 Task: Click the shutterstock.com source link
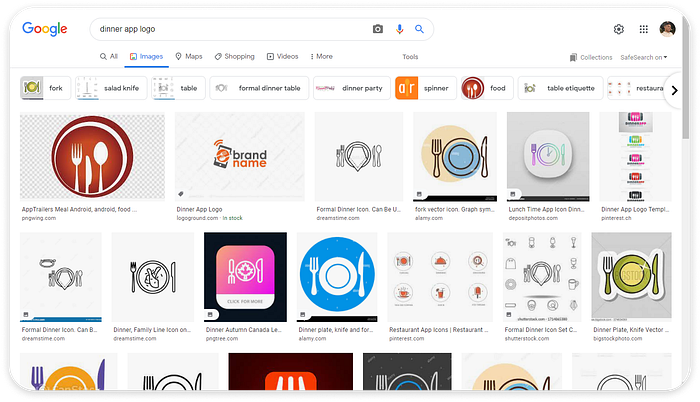tap(527, 339)
